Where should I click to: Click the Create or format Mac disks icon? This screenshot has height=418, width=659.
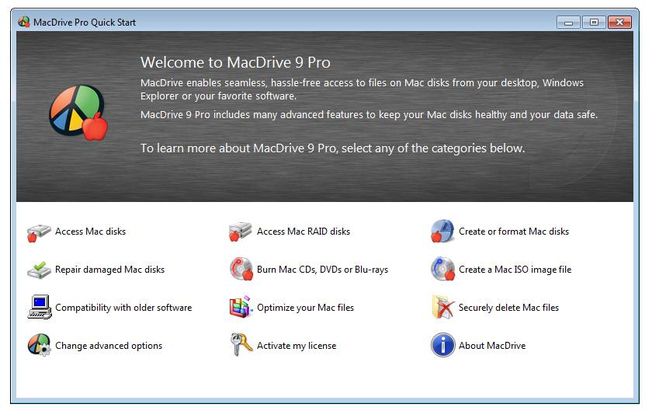pyautogui.click(x=442, y=231)
